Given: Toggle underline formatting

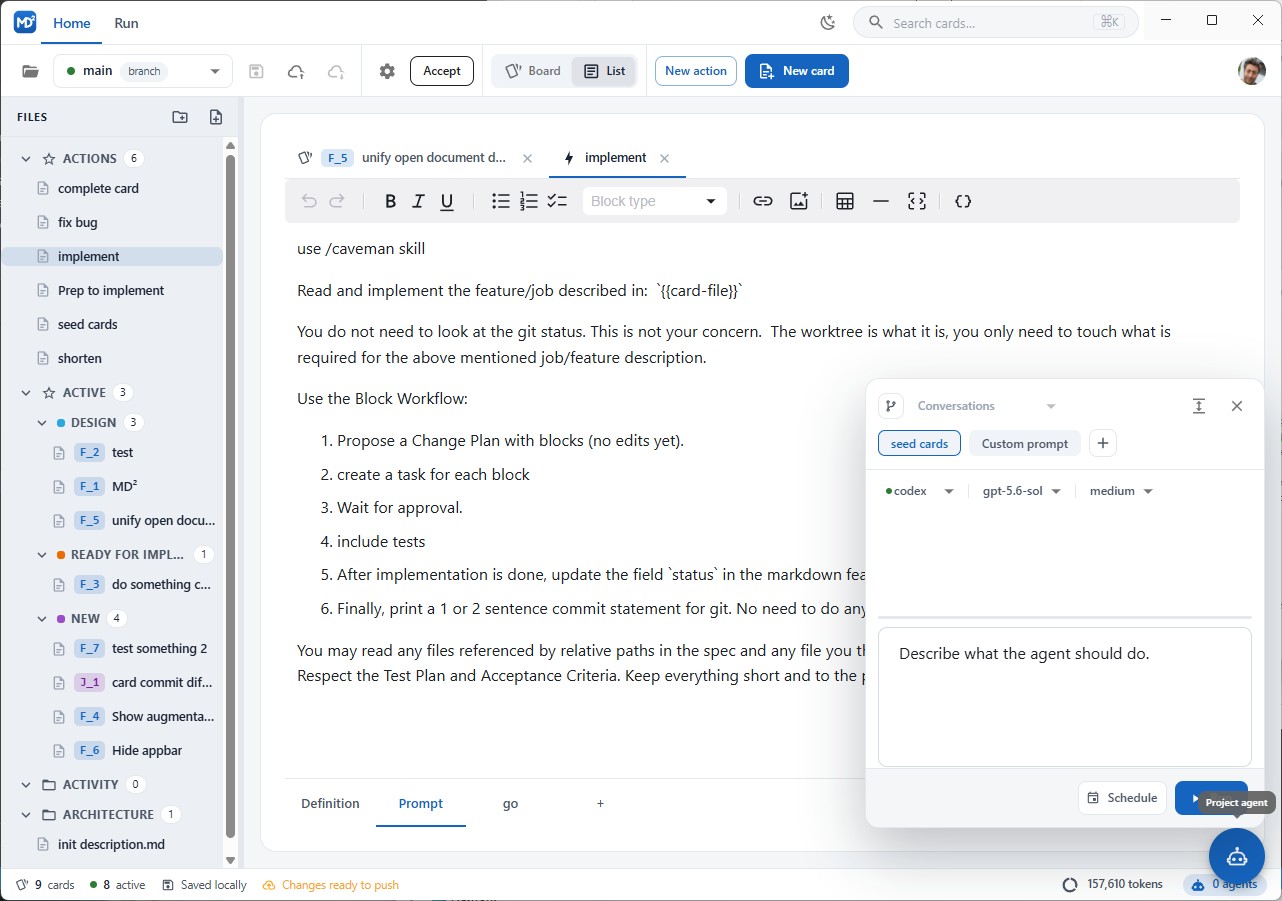Looking at the screenshot, I should point(447,201).
